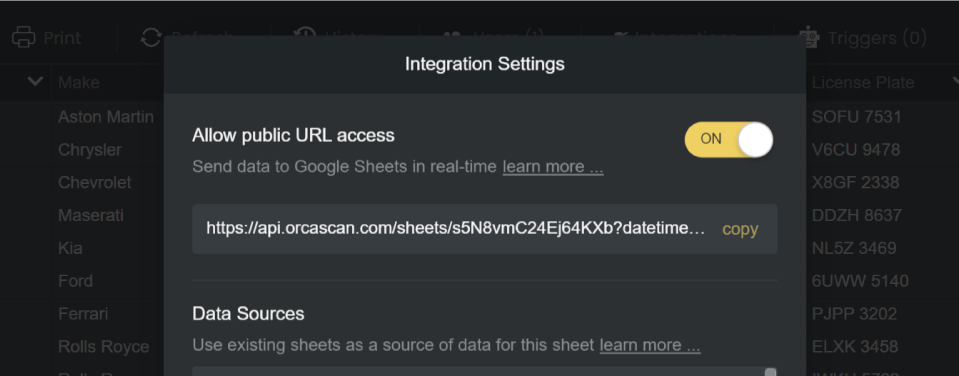The height and width of the screenshot is (376, 959).
Task: Select the Kia cell
Action: pos(70,248)
